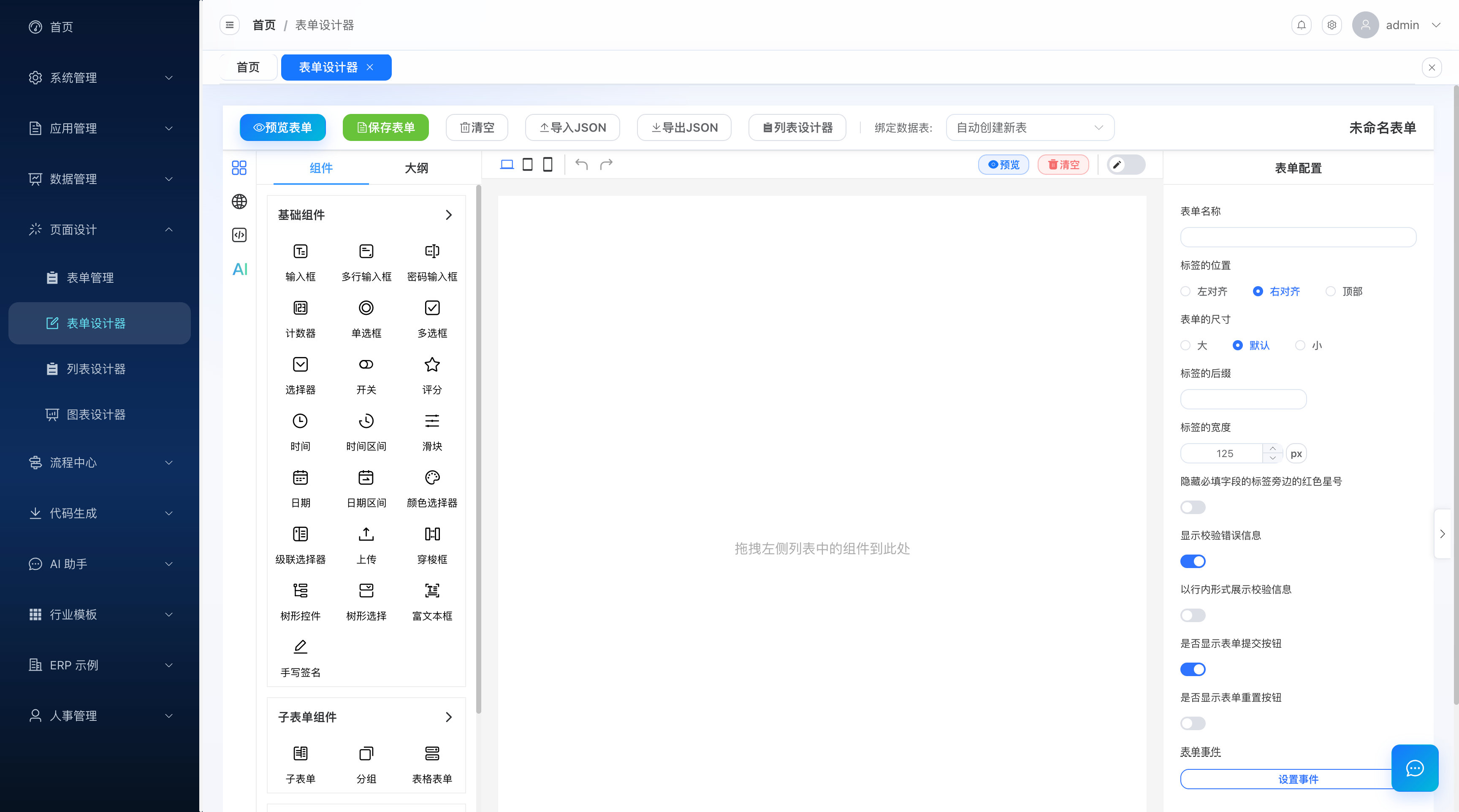
Task: Open the 绑定数据表 dropdown
Action: click(x=1030, y=128)
